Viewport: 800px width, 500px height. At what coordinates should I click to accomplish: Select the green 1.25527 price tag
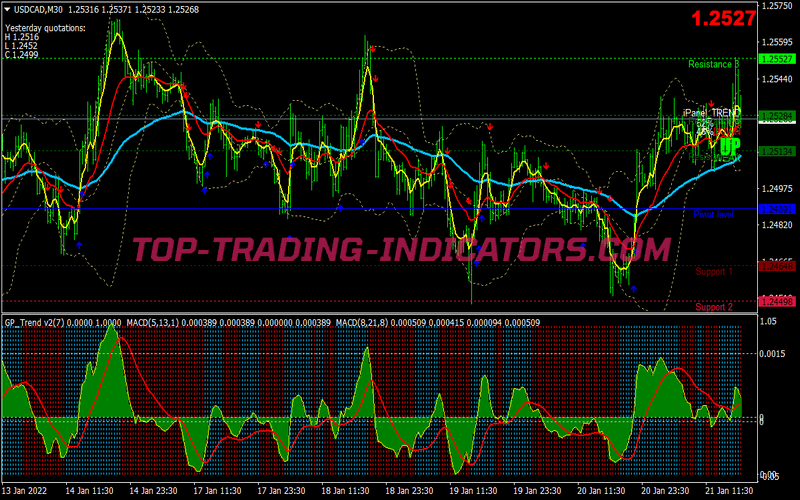click(777, 59)
